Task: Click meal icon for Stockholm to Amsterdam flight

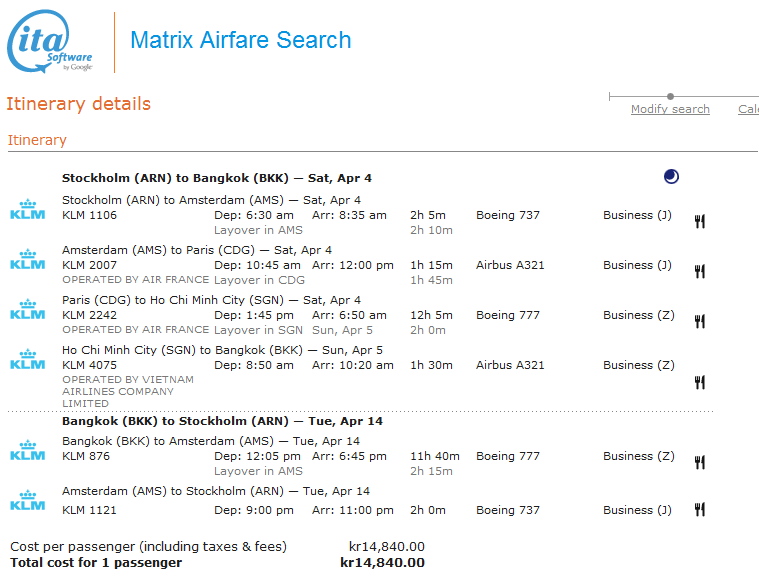Action: 700,221
